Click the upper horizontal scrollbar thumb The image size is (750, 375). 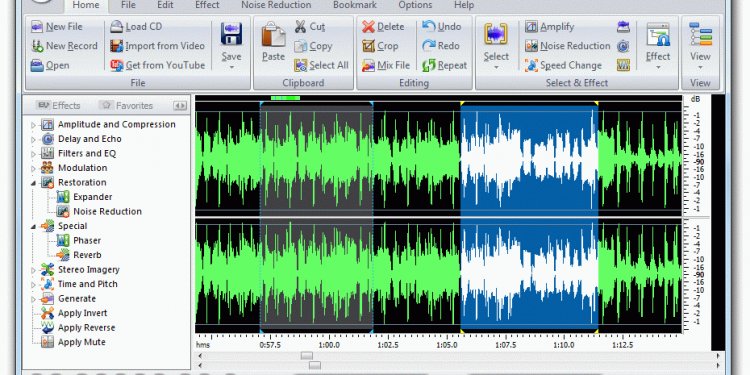point(307,356)
